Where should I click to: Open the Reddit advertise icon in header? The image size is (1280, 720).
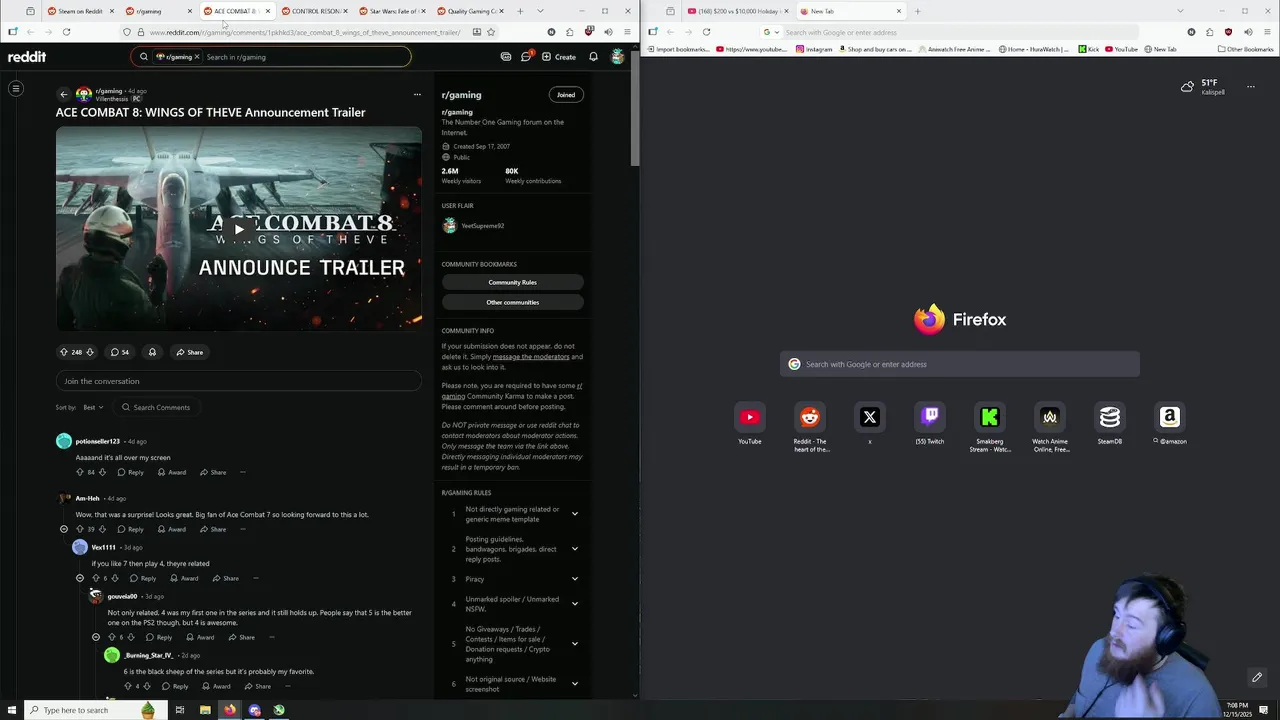click(506, 57)
